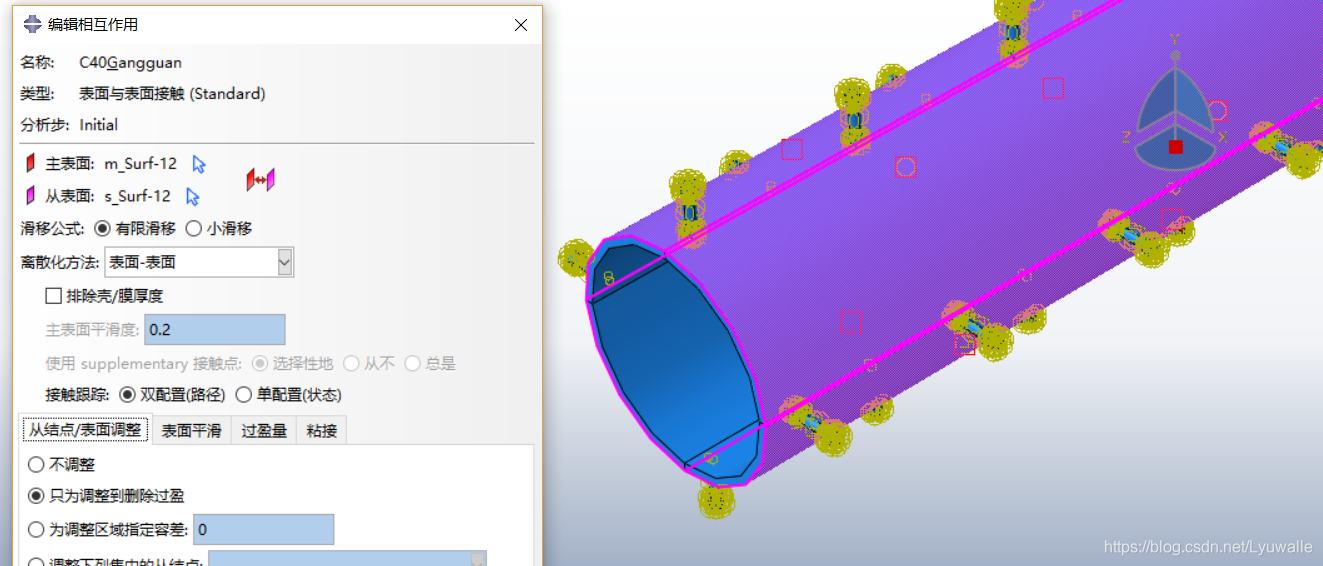The image size is (1323, 566).
Task: Click the m_Surf-12 surface name
Action: coord(141,164)
